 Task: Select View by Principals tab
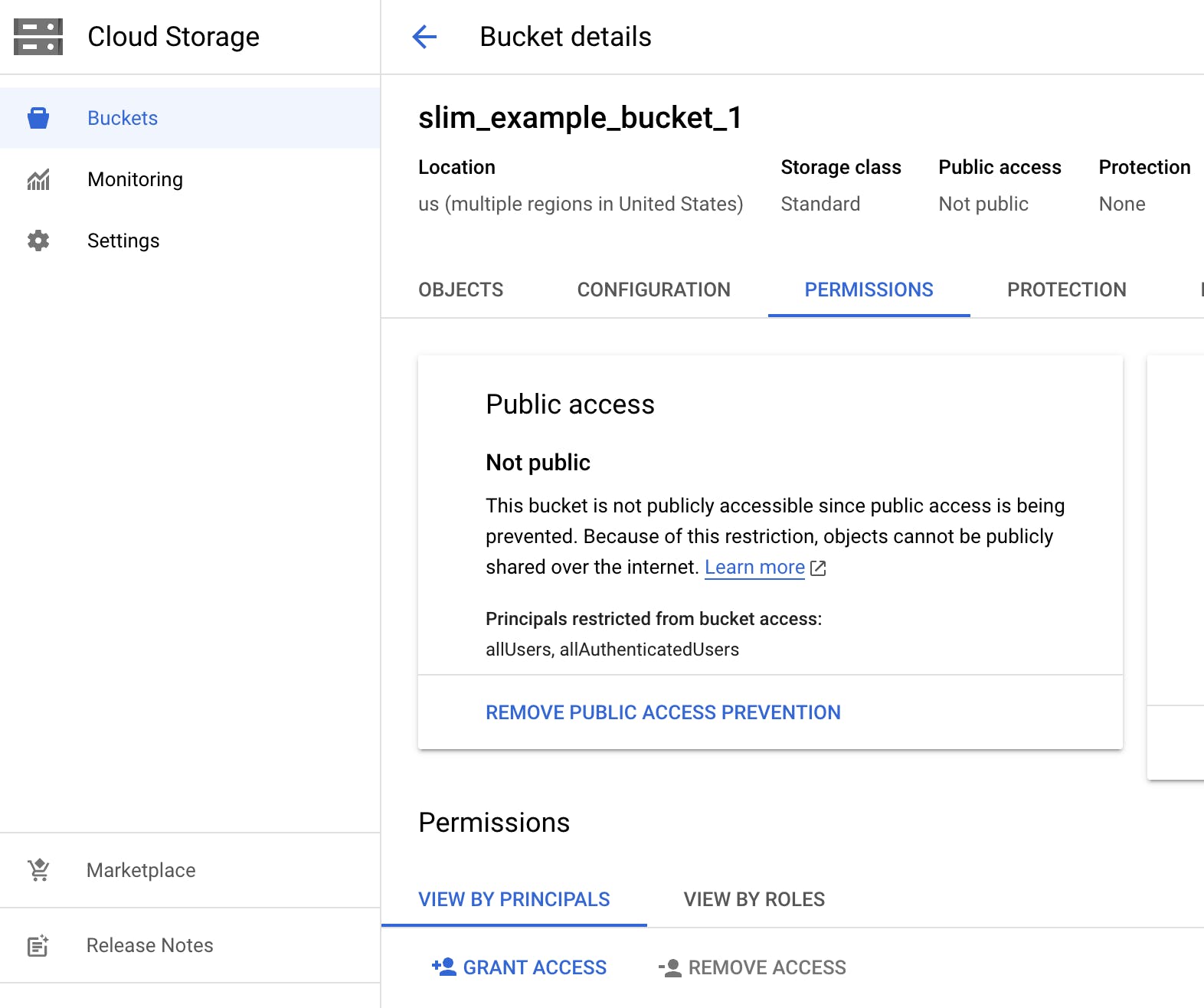click(514, 899)
